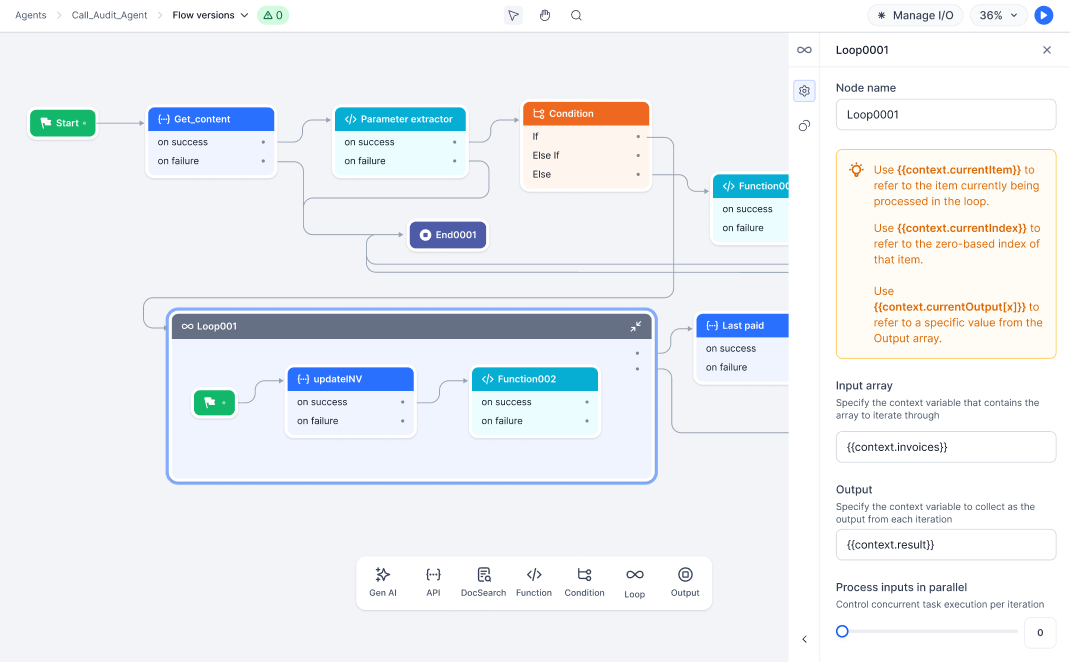Open the zoom percentage dropdown

click(x=998, y=15)
